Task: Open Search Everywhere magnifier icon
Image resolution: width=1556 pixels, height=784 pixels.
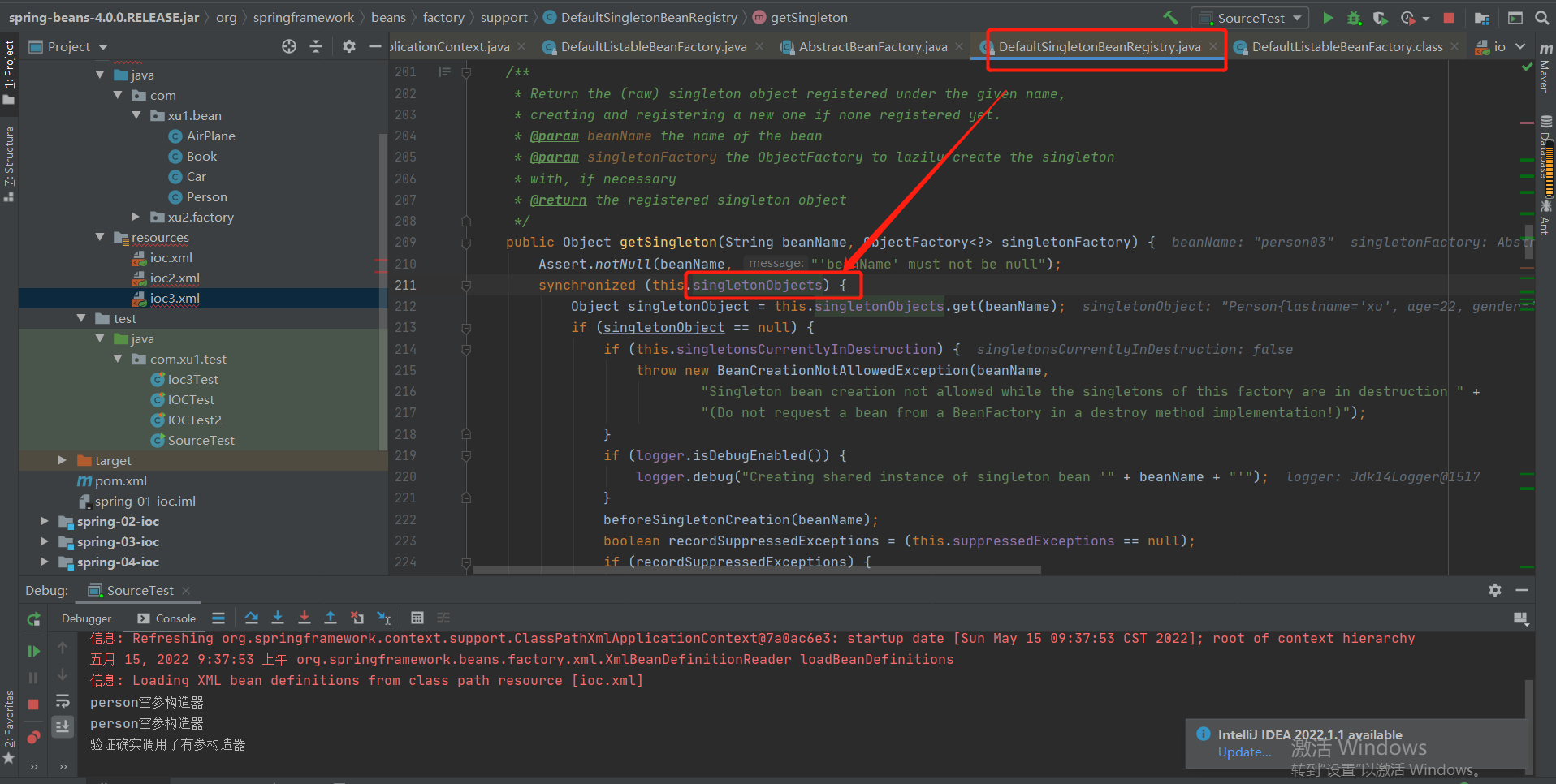Action: [x=1541, y=17]
